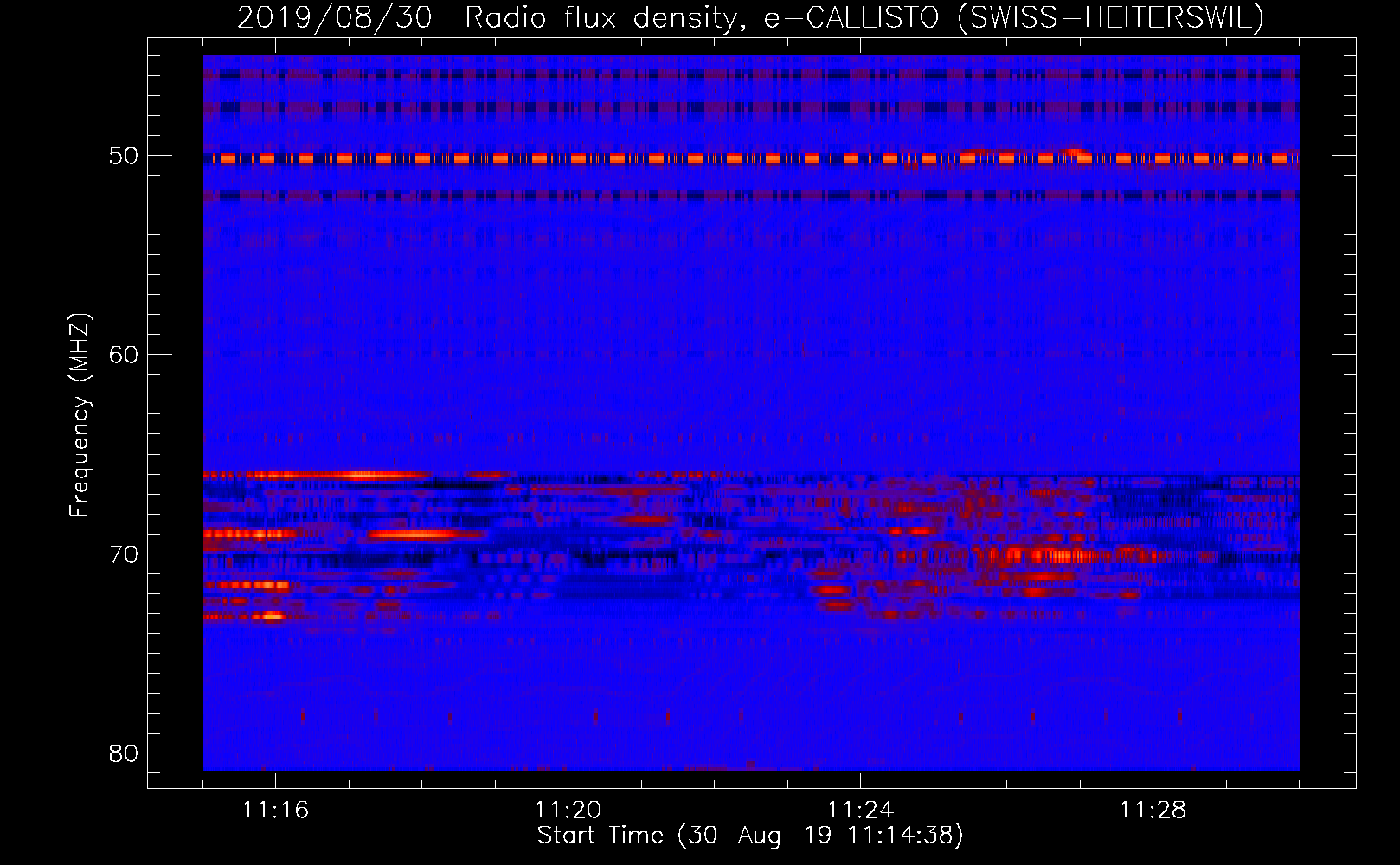Click the 50 frequency tick label
The image size is (1400, 865).
coord(124,157)
